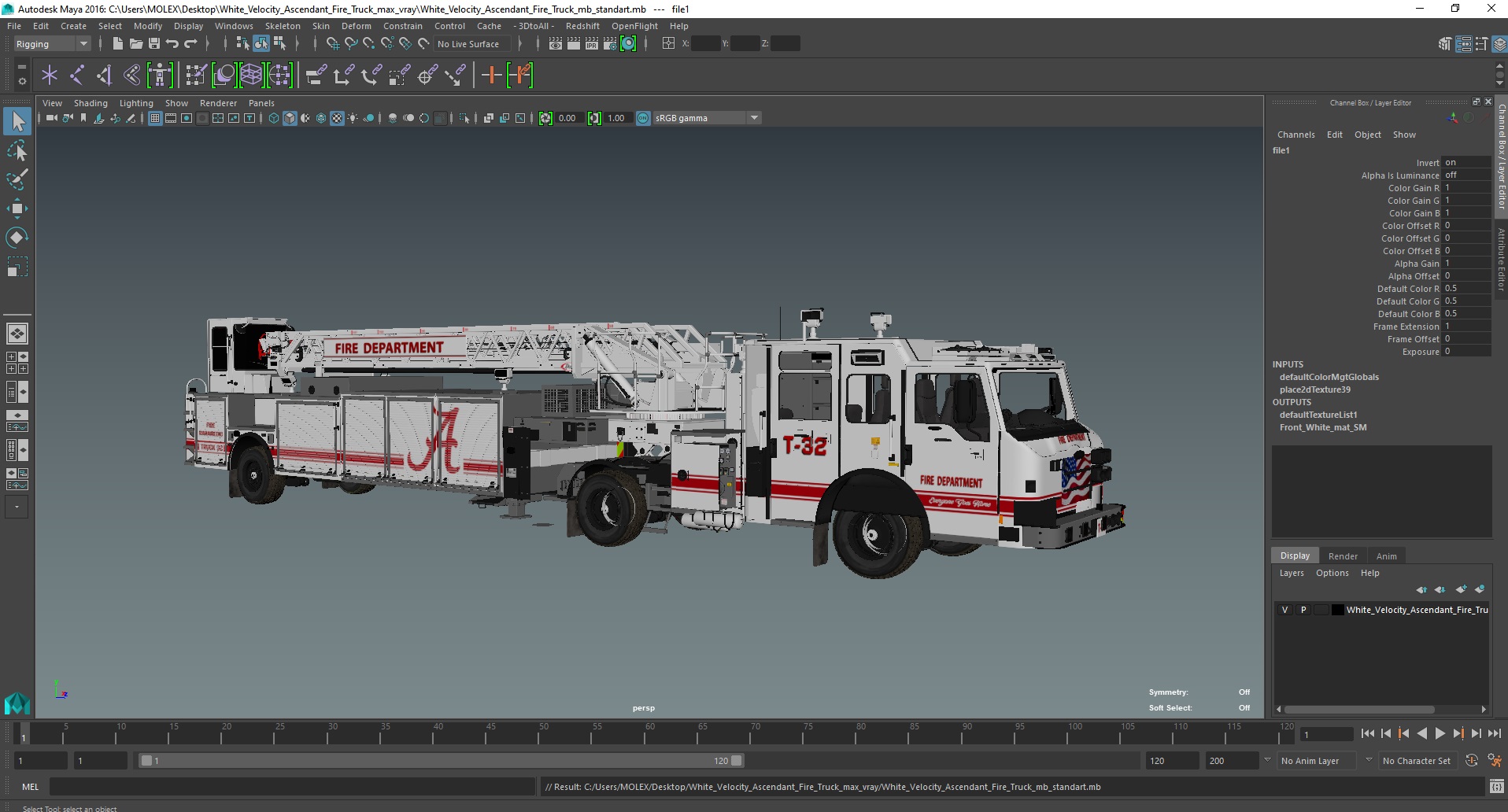Select the arrow Select tool in toolbox
The image size is (1508, 812).
(17, 121)
